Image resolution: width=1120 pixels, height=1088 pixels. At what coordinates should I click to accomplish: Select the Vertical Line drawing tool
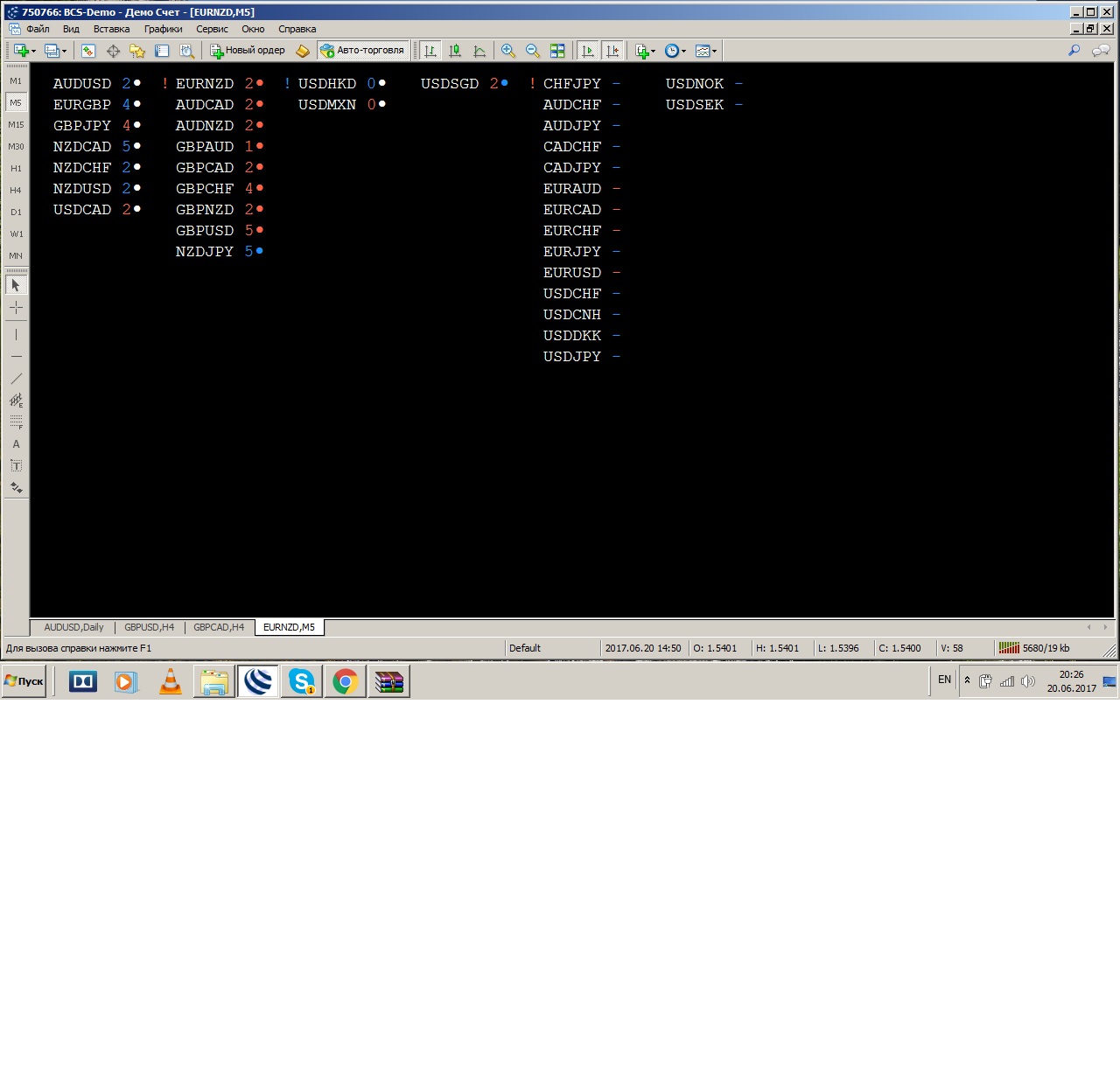pos(16,334)
